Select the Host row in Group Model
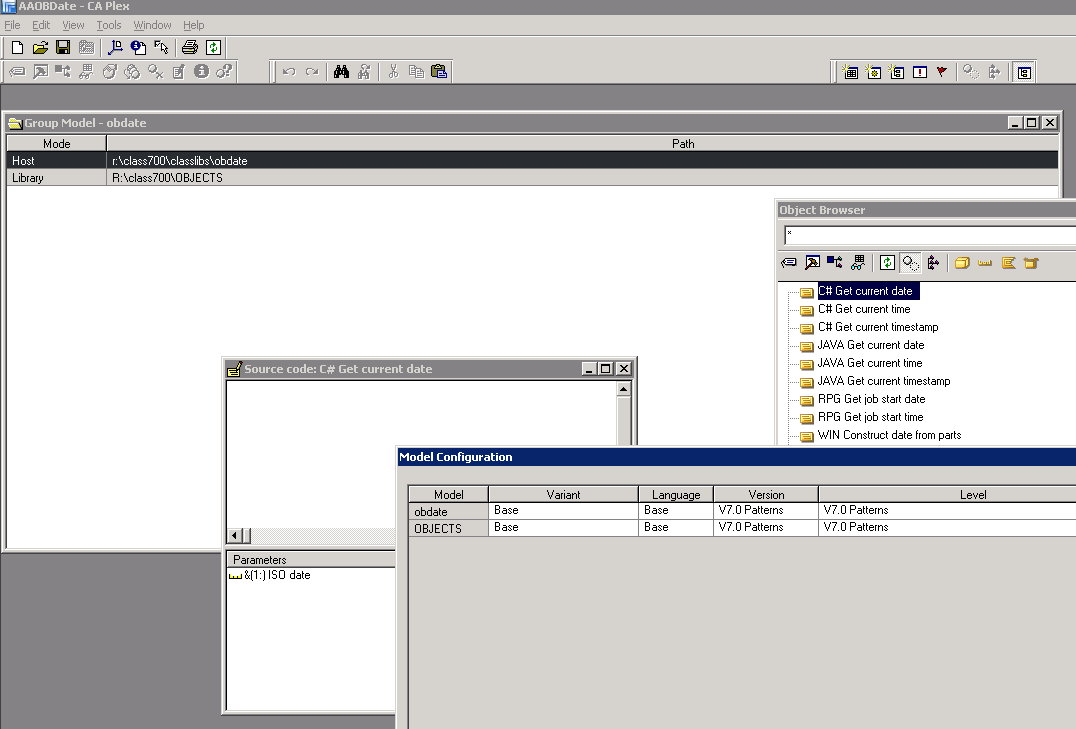This screenshot has height=729, width=1076. [533, 161]
